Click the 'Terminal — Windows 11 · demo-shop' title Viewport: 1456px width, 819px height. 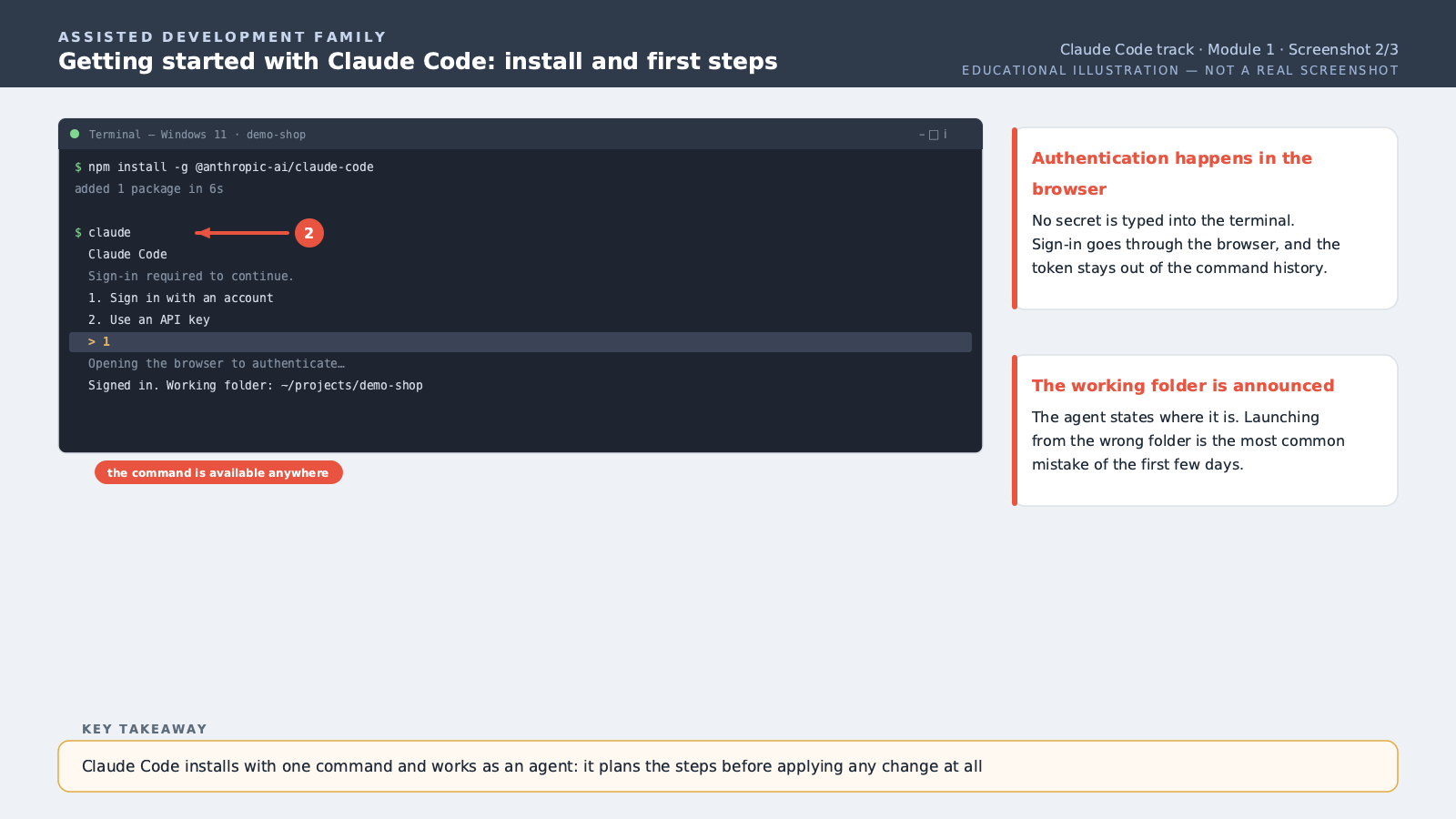pyautogui.click(x=197, y=135)
